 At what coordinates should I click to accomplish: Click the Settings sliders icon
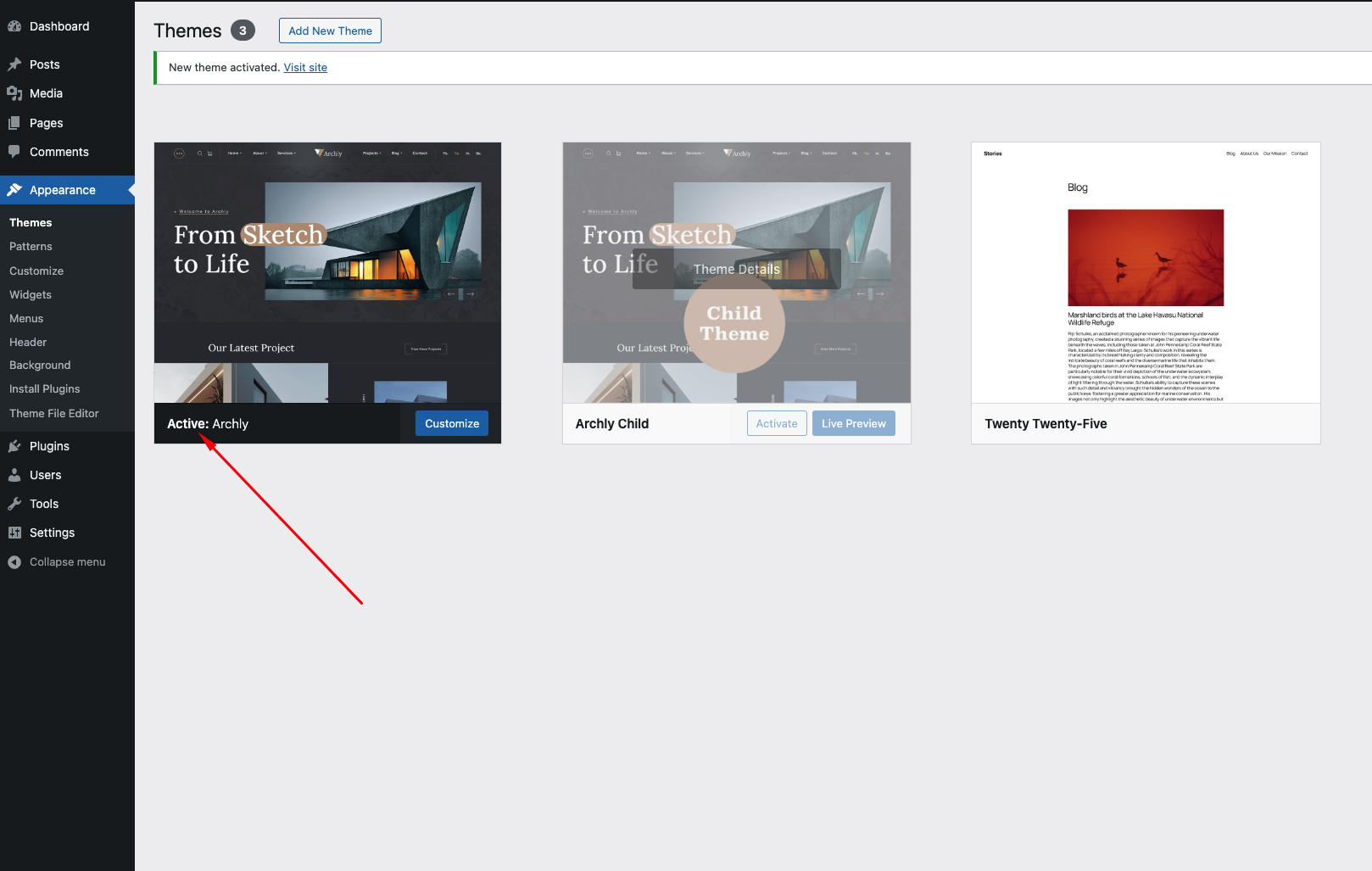pyautogui.click(x=14, y=533)
